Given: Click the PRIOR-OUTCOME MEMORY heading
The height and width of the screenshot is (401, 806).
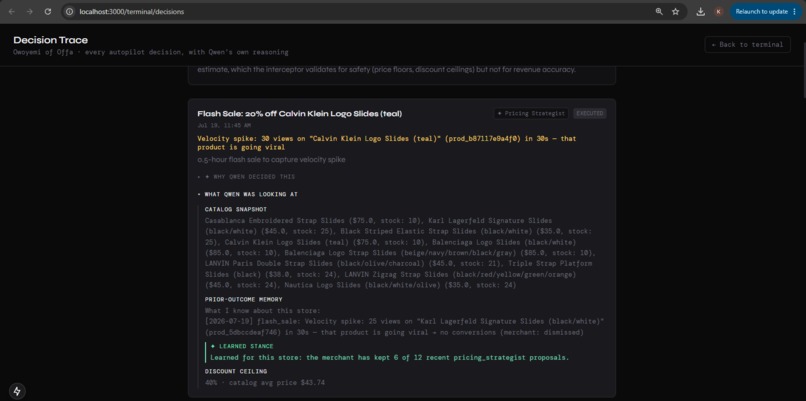Looking at the screenshot, I should (x=244, y=299).
